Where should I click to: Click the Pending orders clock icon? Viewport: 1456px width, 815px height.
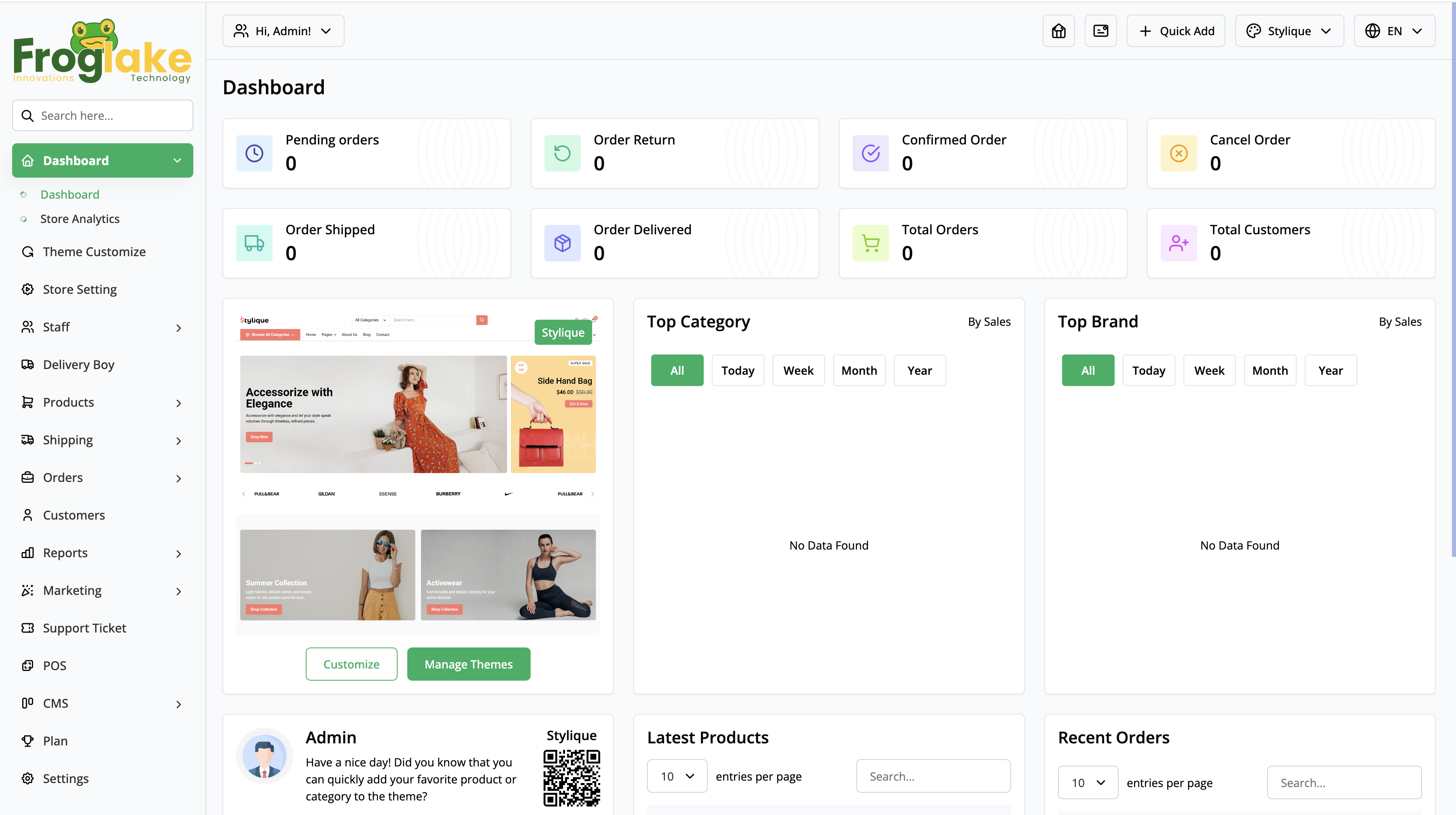(x=254, y=153)
